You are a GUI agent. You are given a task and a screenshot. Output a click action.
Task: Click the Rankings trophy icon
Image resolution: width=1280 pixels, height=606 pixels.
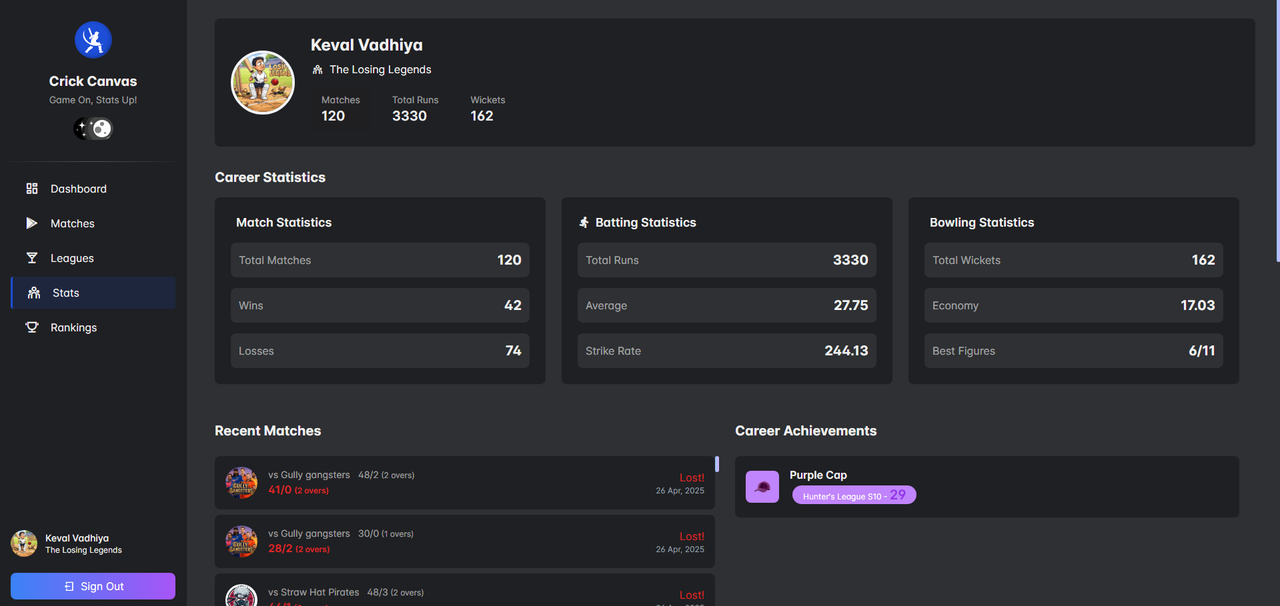point(32,327)
